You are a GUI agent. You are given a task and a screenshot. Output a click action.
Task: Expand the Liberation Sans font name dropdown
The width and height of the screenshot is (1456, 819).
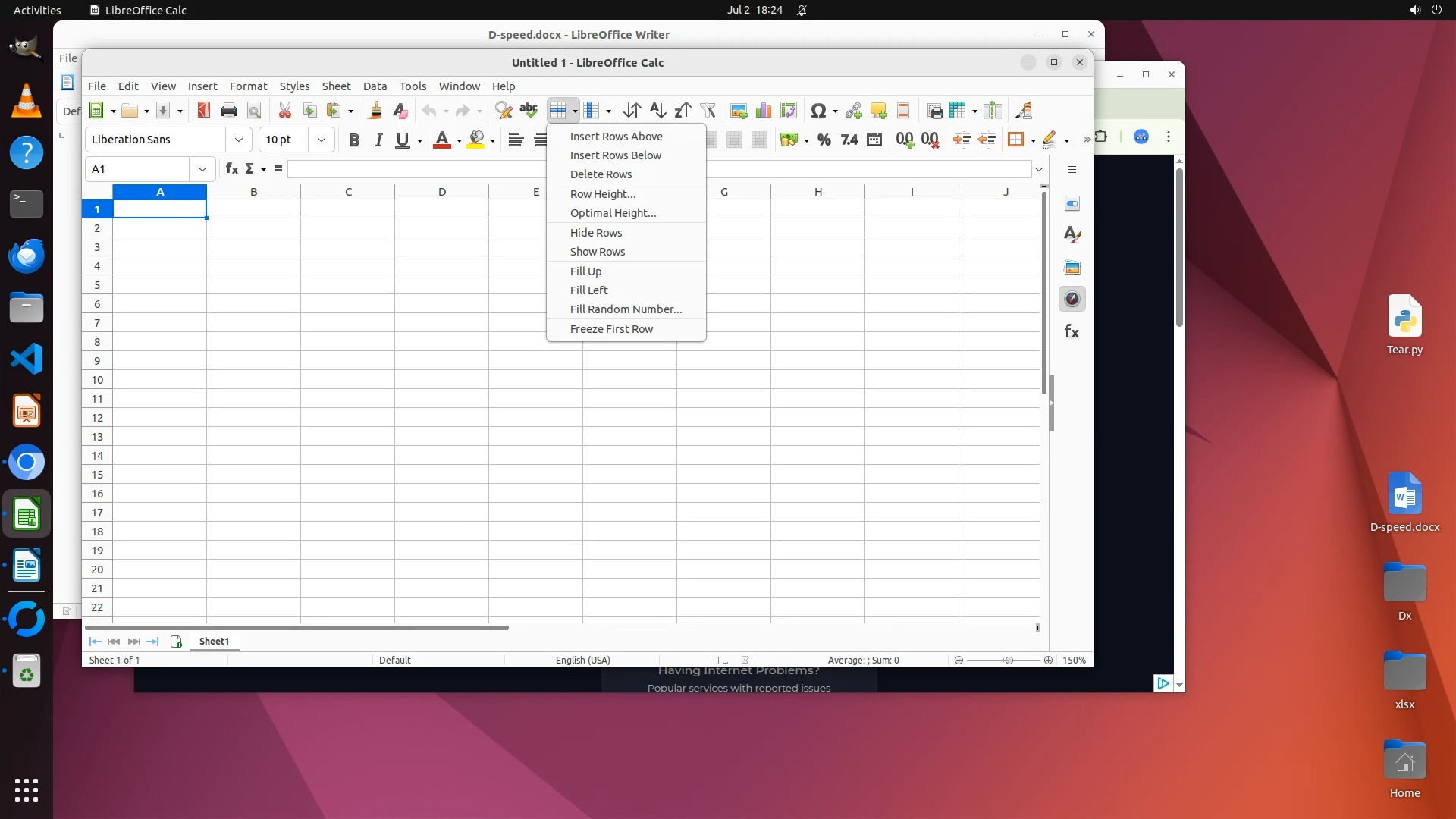[x=239, y=140]
